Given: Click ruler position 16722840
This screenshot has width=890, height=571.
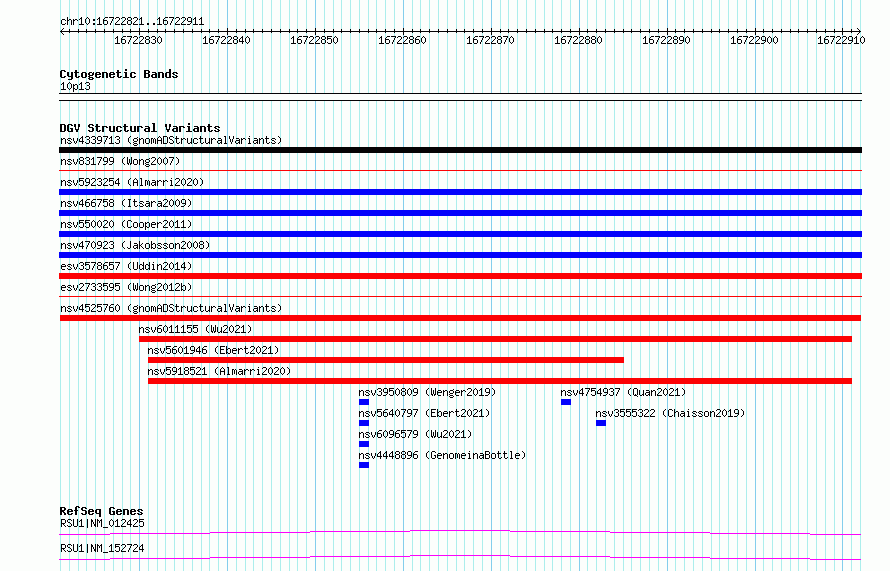Looking at the screenshot, I should [x=226, y=40].
